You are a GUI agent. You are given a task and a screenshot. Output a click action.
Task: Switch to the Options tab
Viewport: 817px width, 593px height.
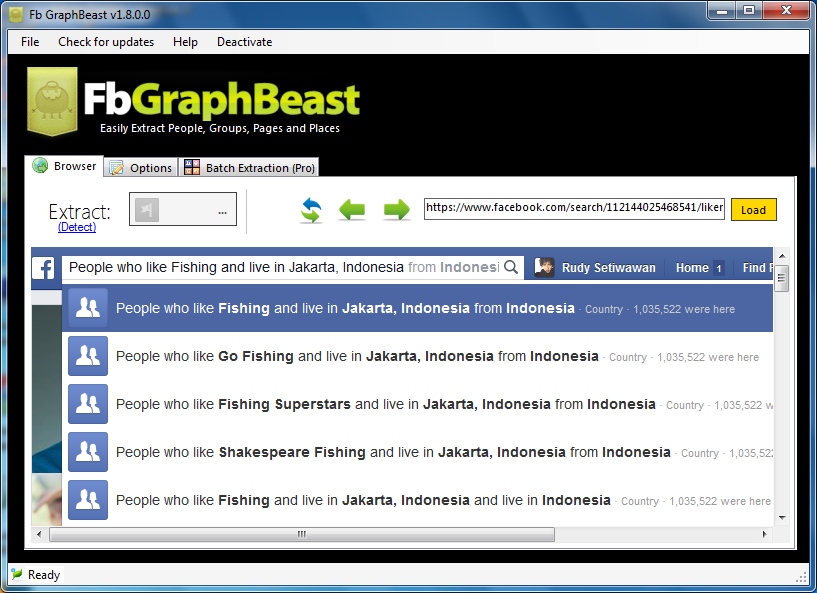(141, 168)
